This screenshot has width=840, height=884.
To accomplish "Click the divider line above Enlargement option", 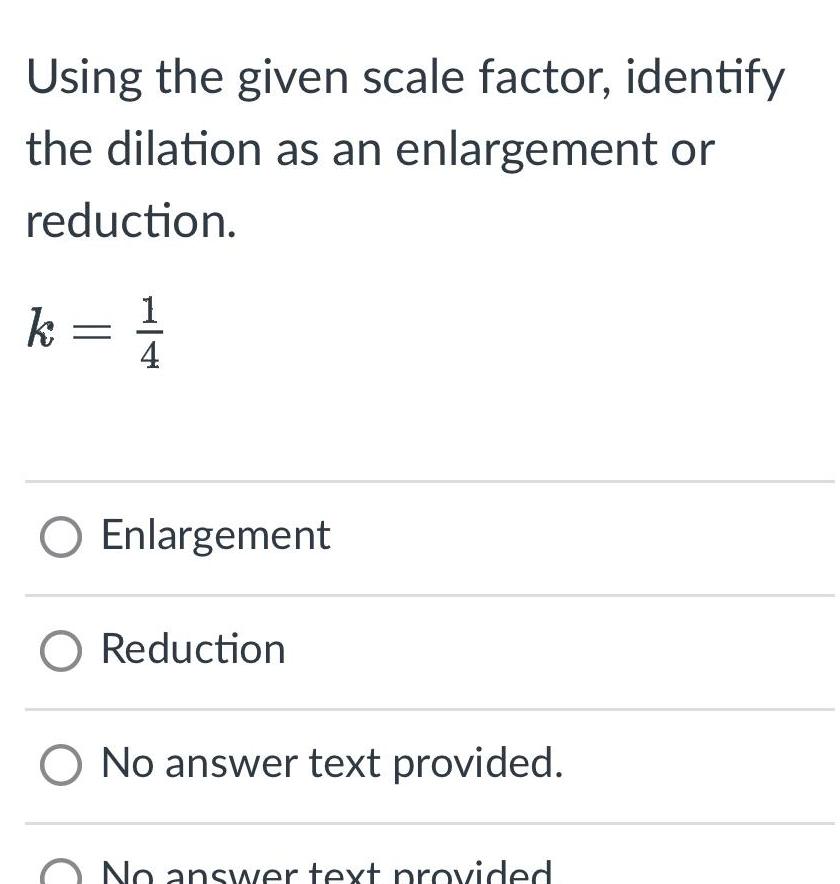I will [x=420, y=479].
